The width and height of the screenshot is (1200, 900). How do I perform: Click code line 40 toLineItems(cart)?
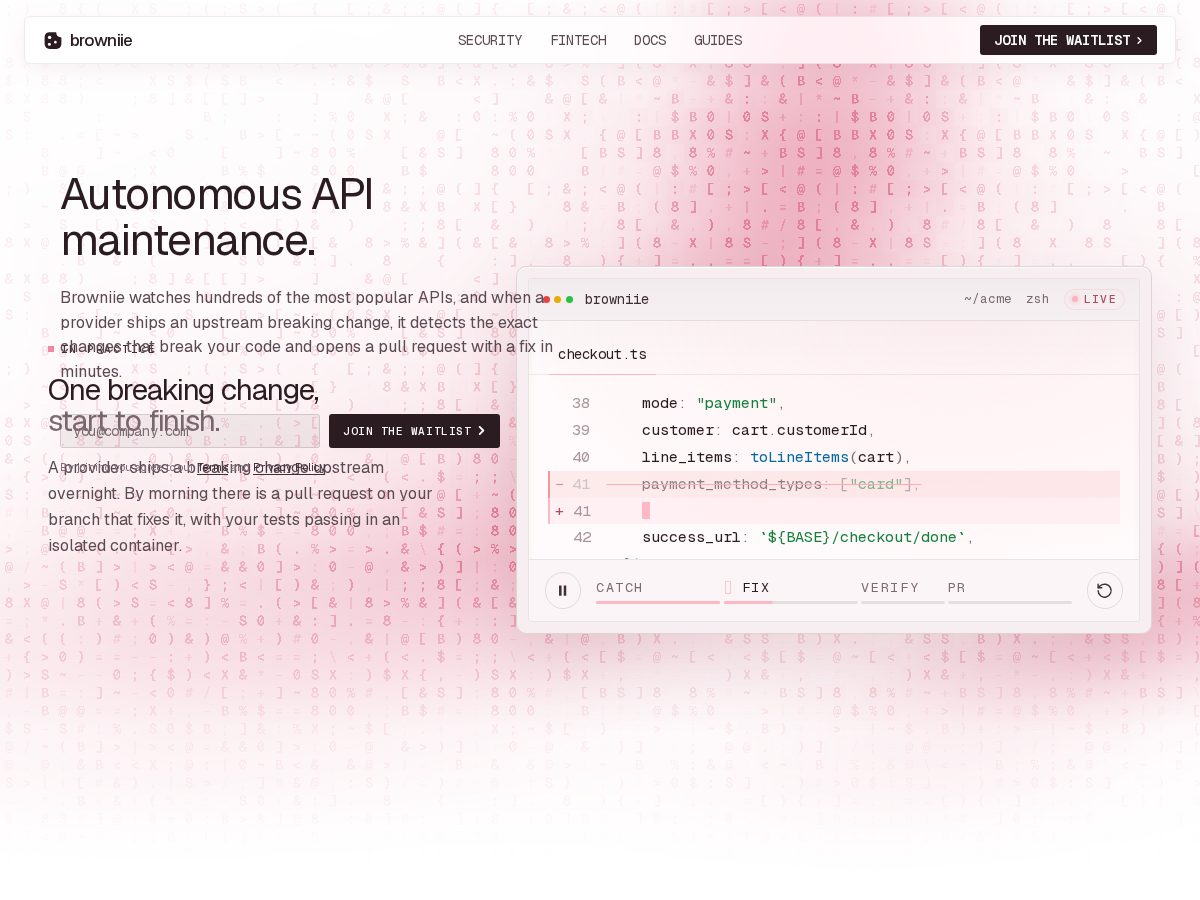pos(834,457)
